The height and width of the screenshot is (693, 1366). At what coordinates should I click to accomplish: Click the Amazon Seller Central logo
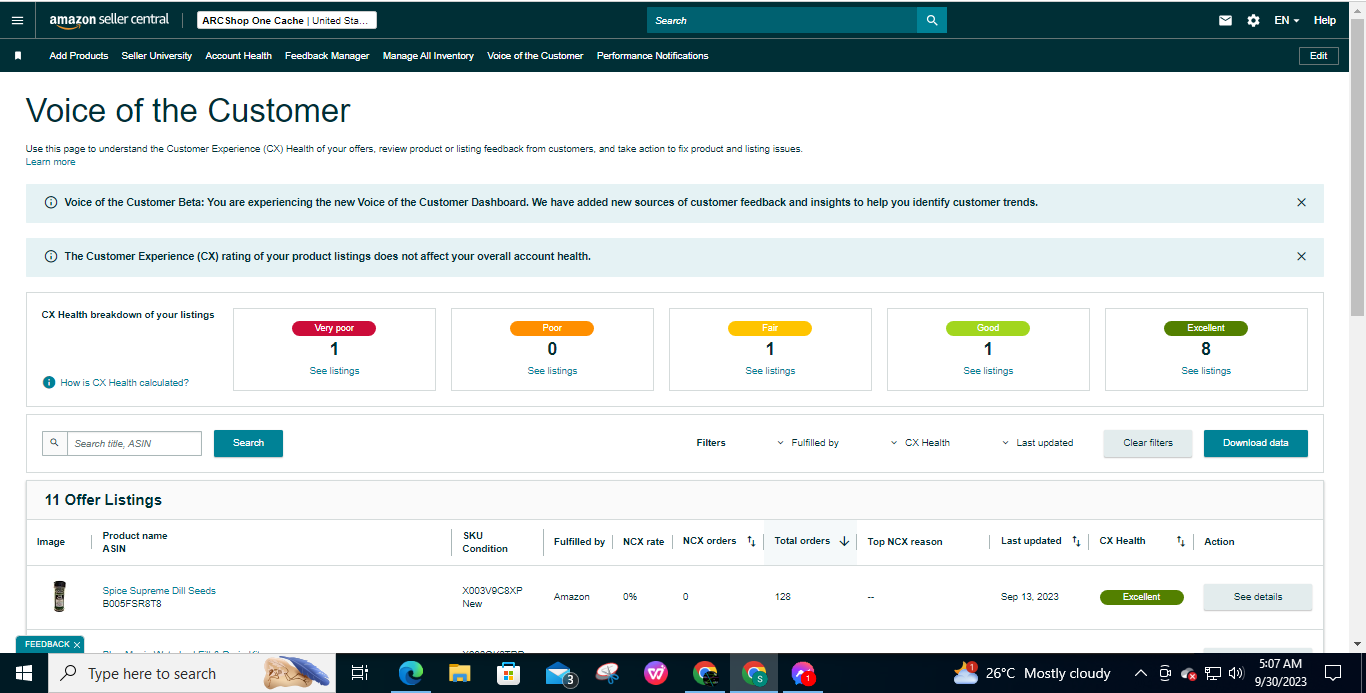[x=109, y=20]
